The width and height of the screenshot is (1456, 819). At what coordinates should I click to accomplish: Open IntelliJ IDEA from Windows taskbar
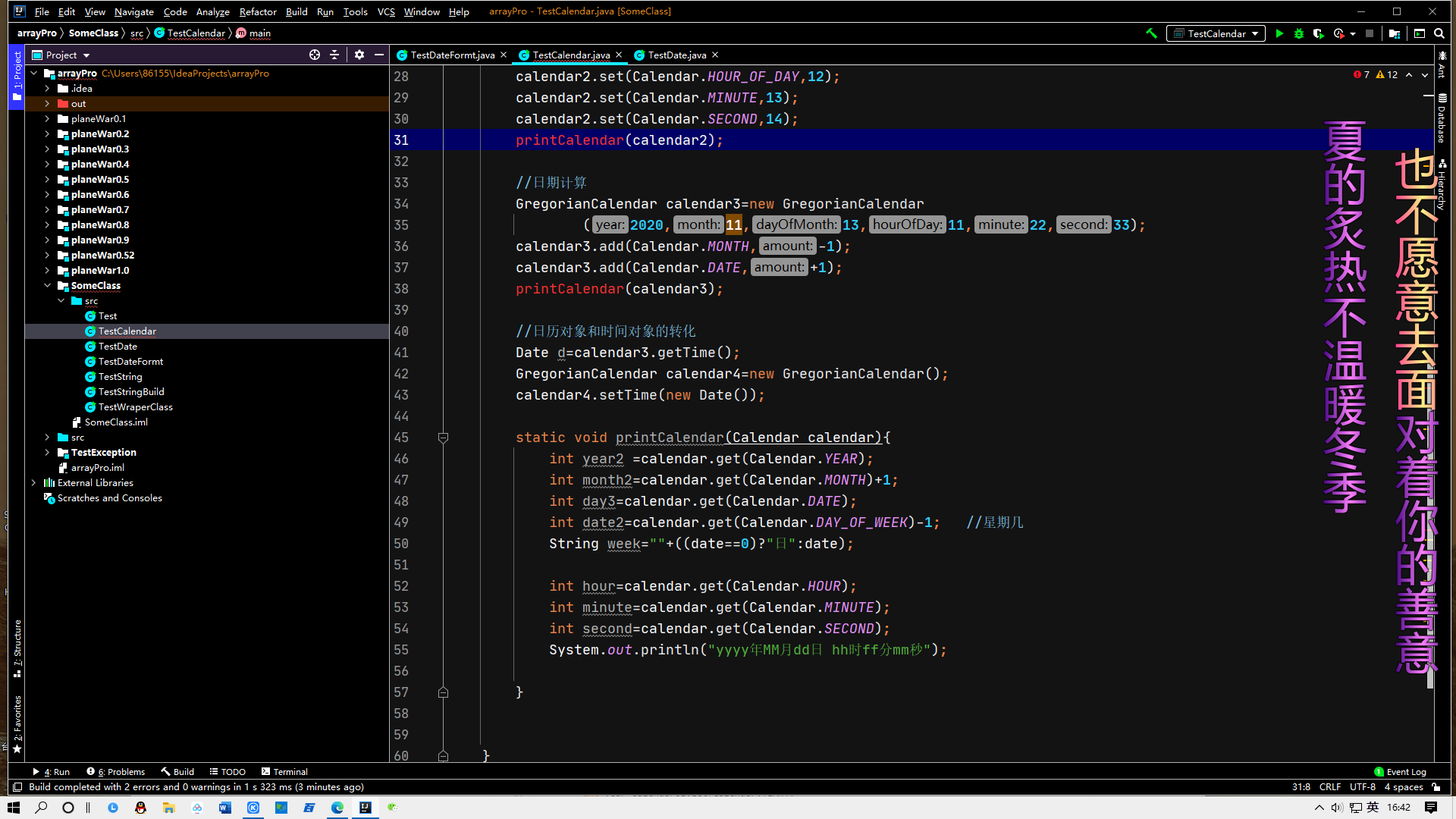[366, 808]
